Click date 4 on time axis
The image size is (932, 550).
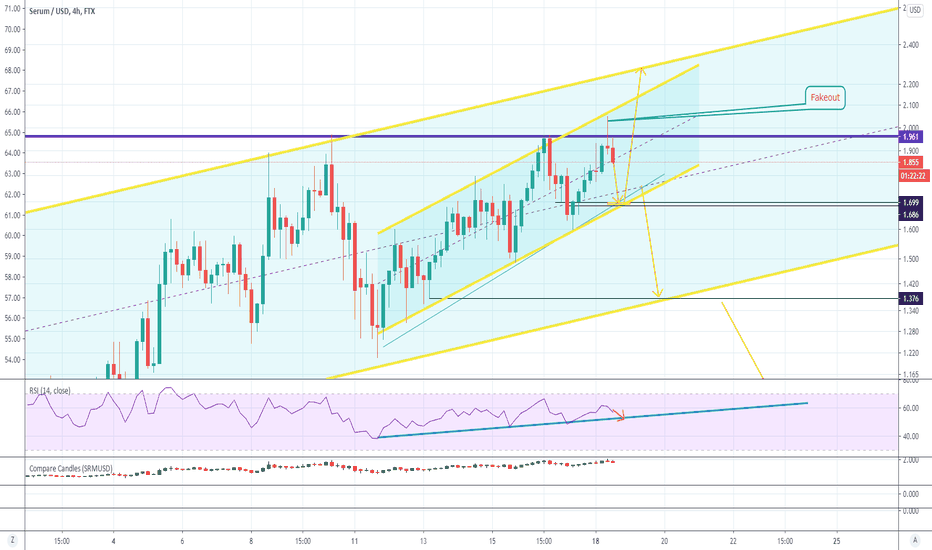[114, 541]
